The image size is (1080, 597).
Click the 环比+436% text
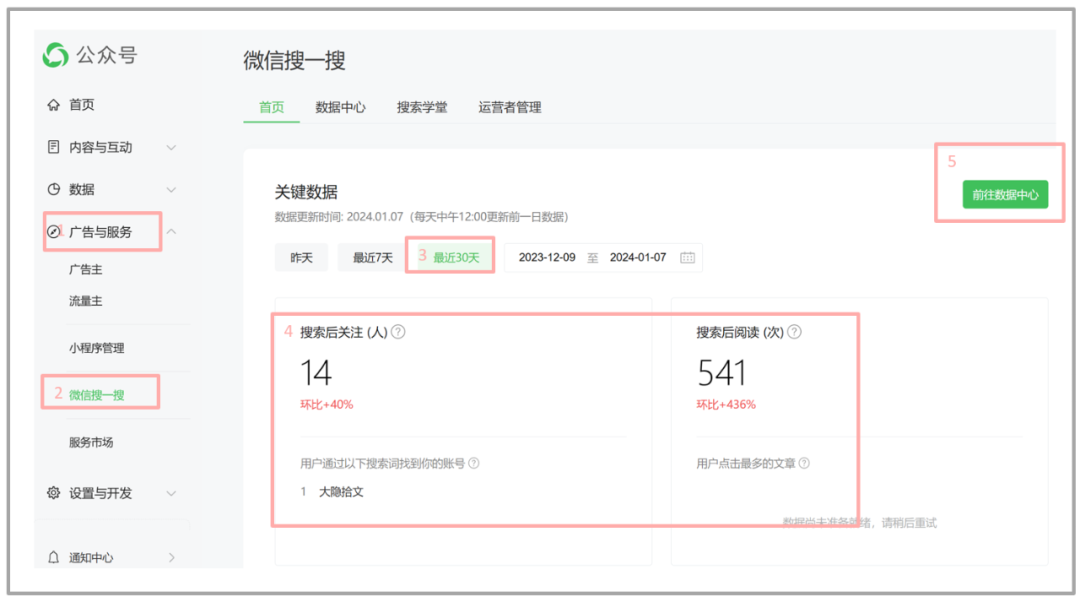(x=726, y=405)
